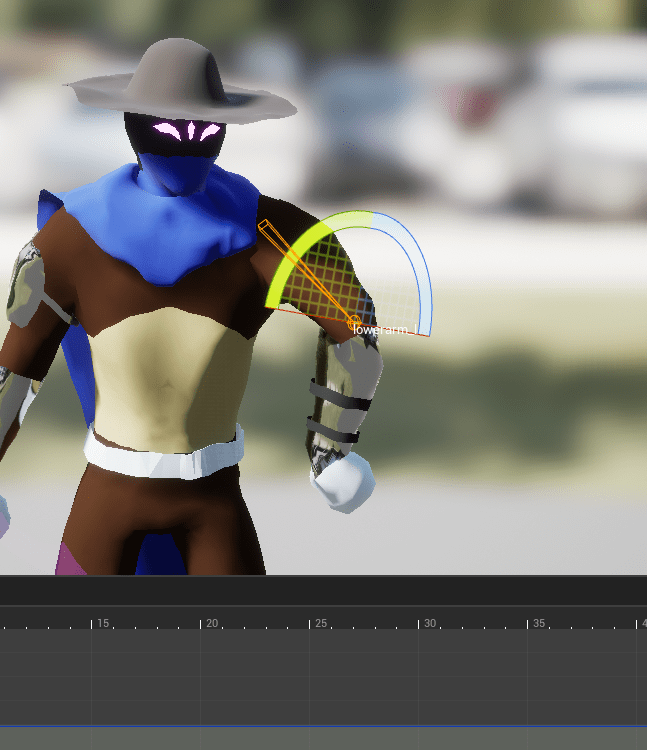Click the character's white belt
647x750 pixels.
pyautogui.click(x=165, y=456)
